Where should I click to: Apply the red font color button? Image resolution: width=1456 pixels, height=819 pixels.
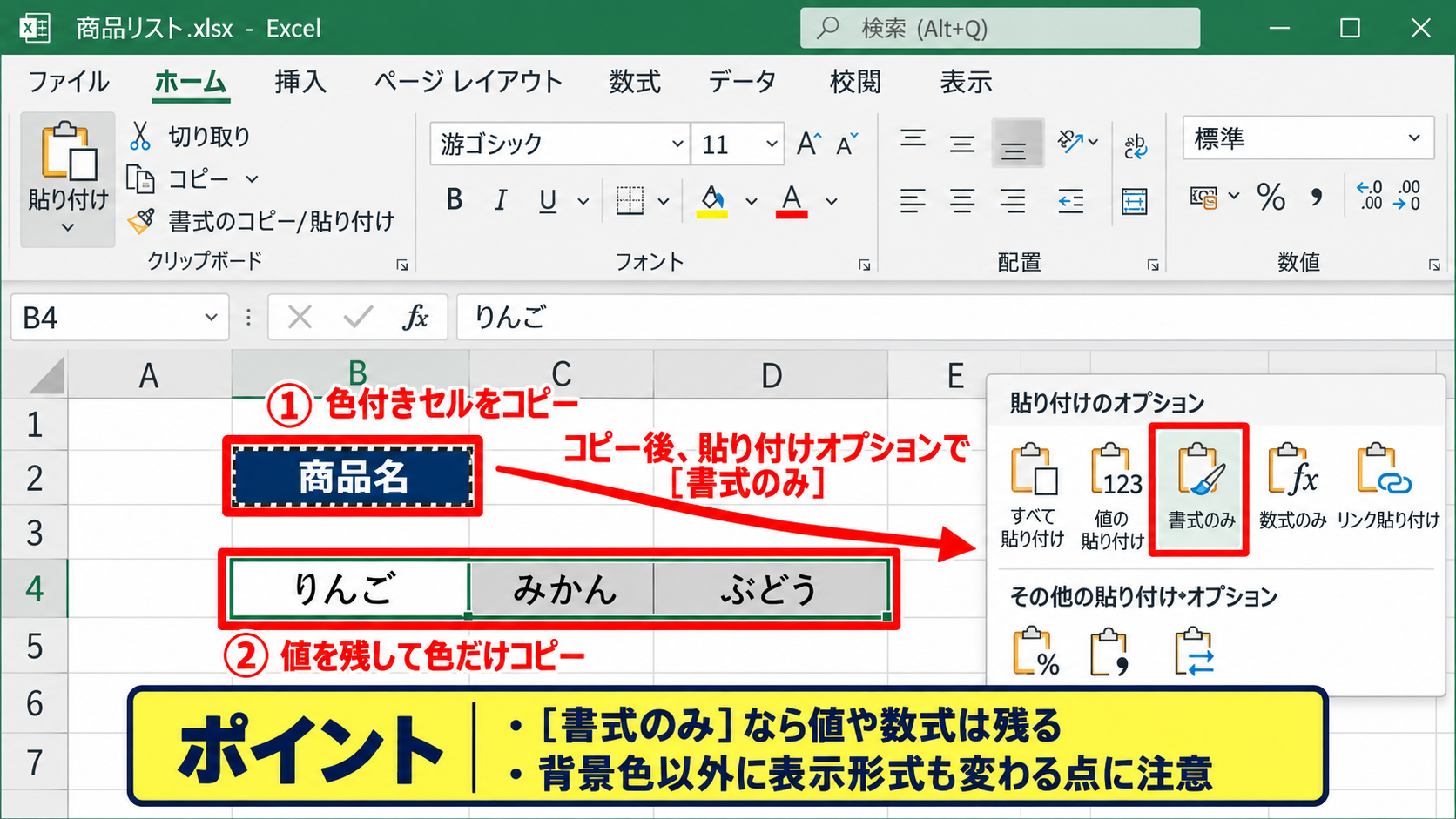[792, 201]
